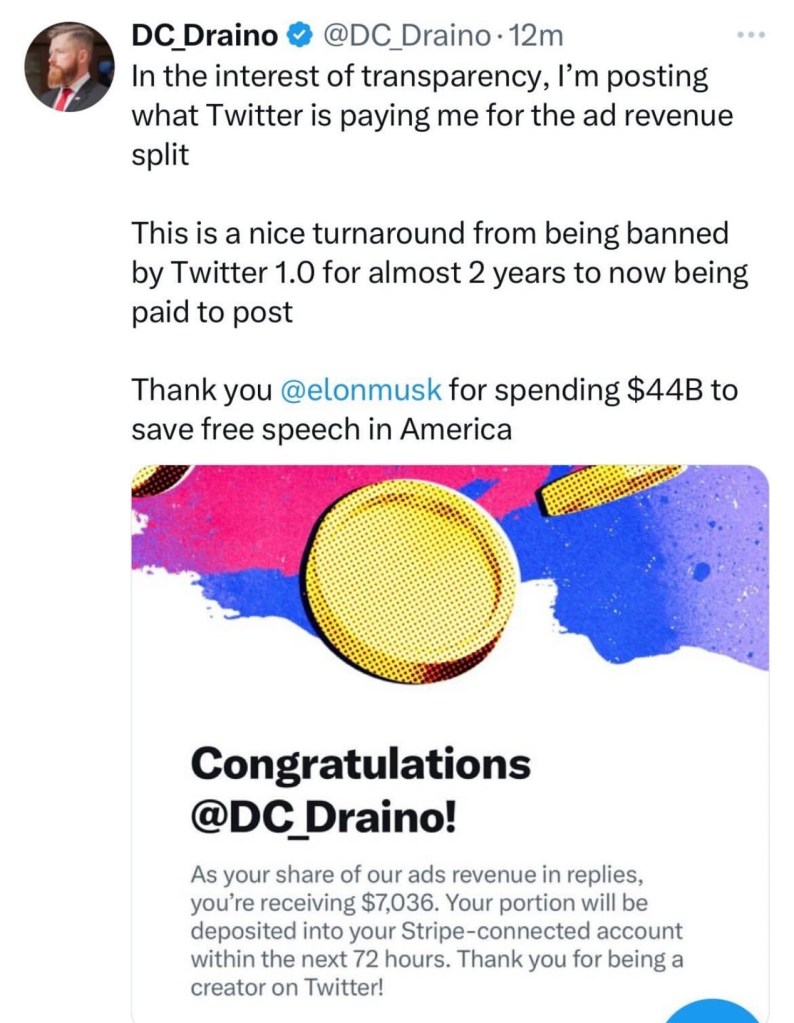Open the 12m tweet timestamp
Screen dimensions: 794x1023
[536, 37]
